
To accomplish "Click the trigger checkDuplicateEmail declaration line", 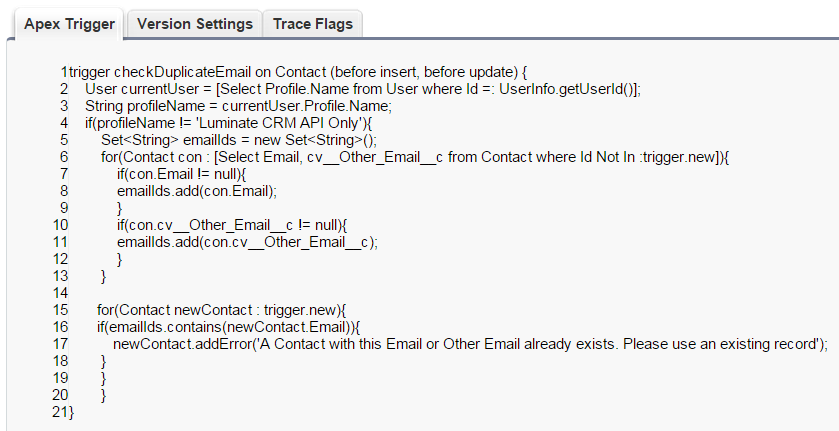I will coord(298,72).
